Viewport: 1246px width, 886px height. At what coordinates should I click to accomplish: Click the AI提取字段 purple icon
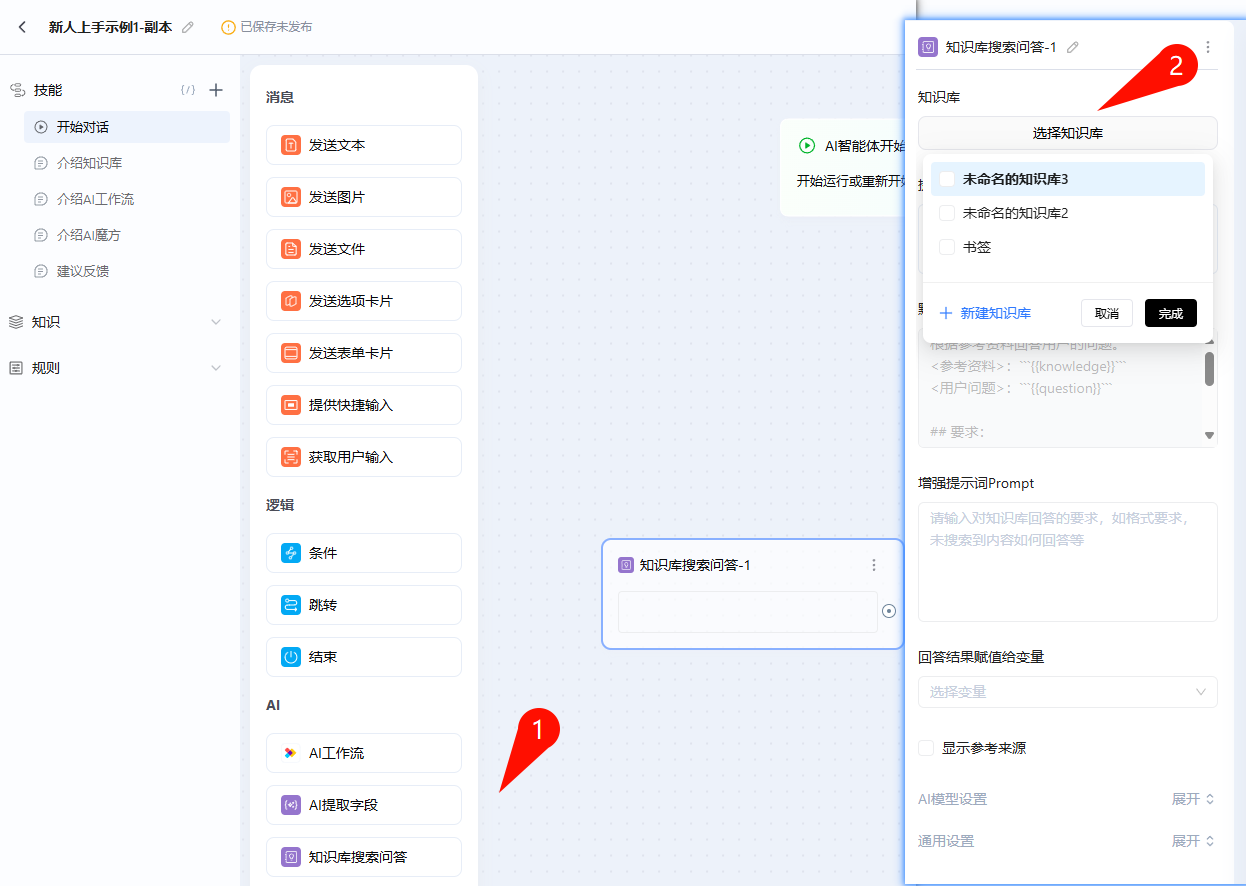(x=291, y=805)
